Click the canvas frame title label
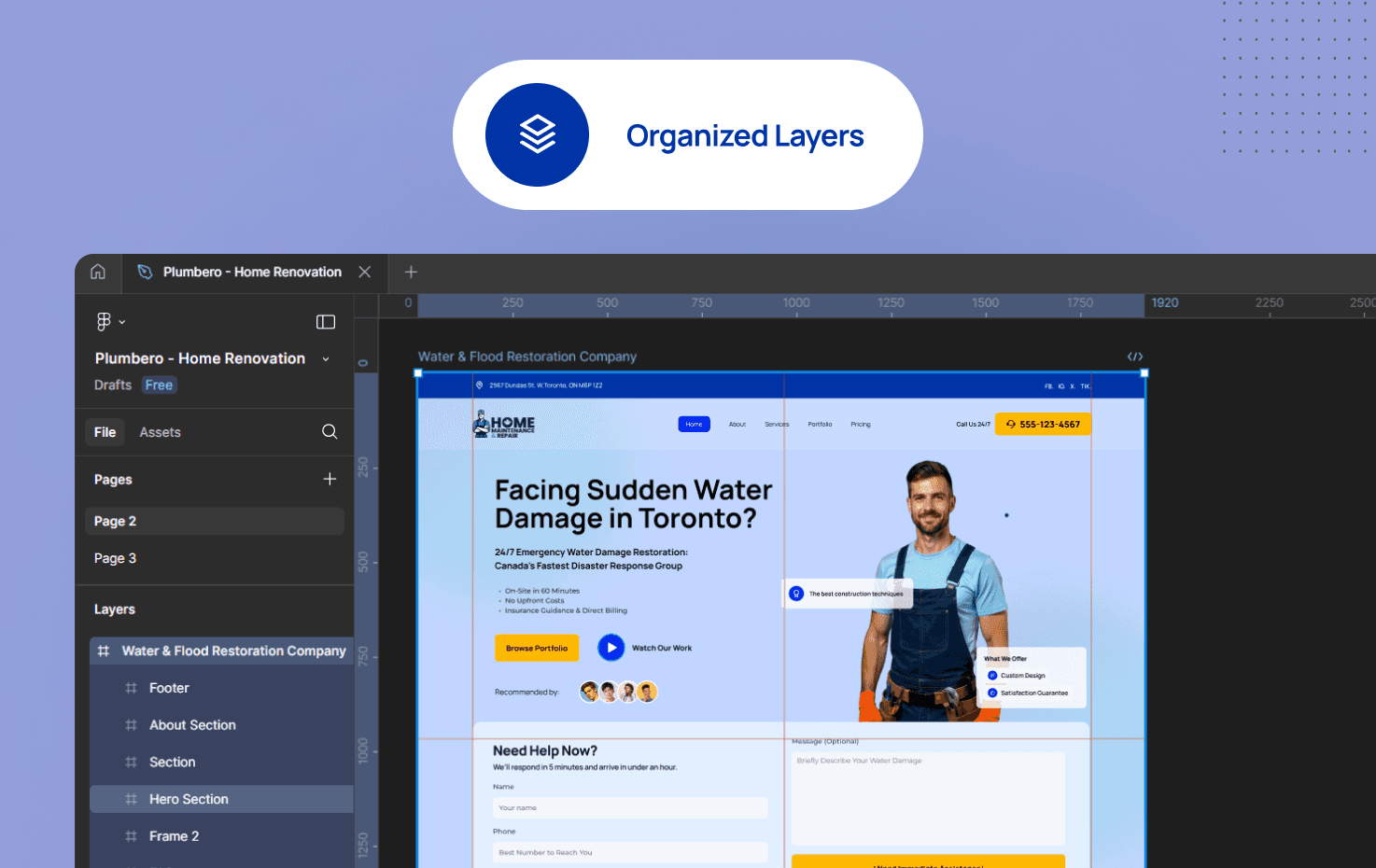The width and height of the screenshot is (1376, 868). [527, 357]
